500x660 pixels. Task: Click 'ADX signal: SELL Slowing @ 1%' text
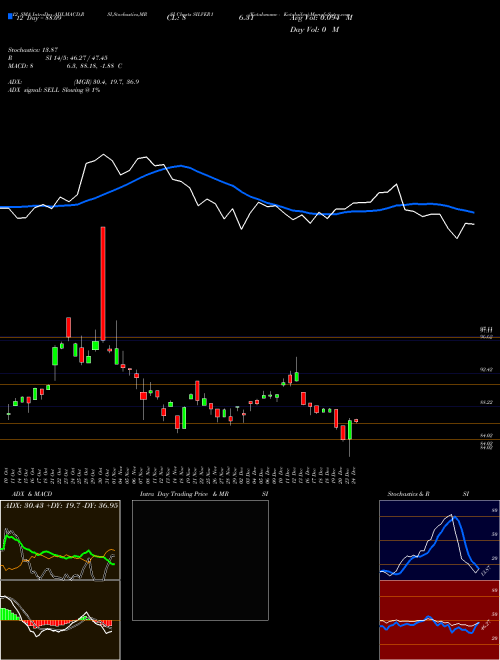54,90
